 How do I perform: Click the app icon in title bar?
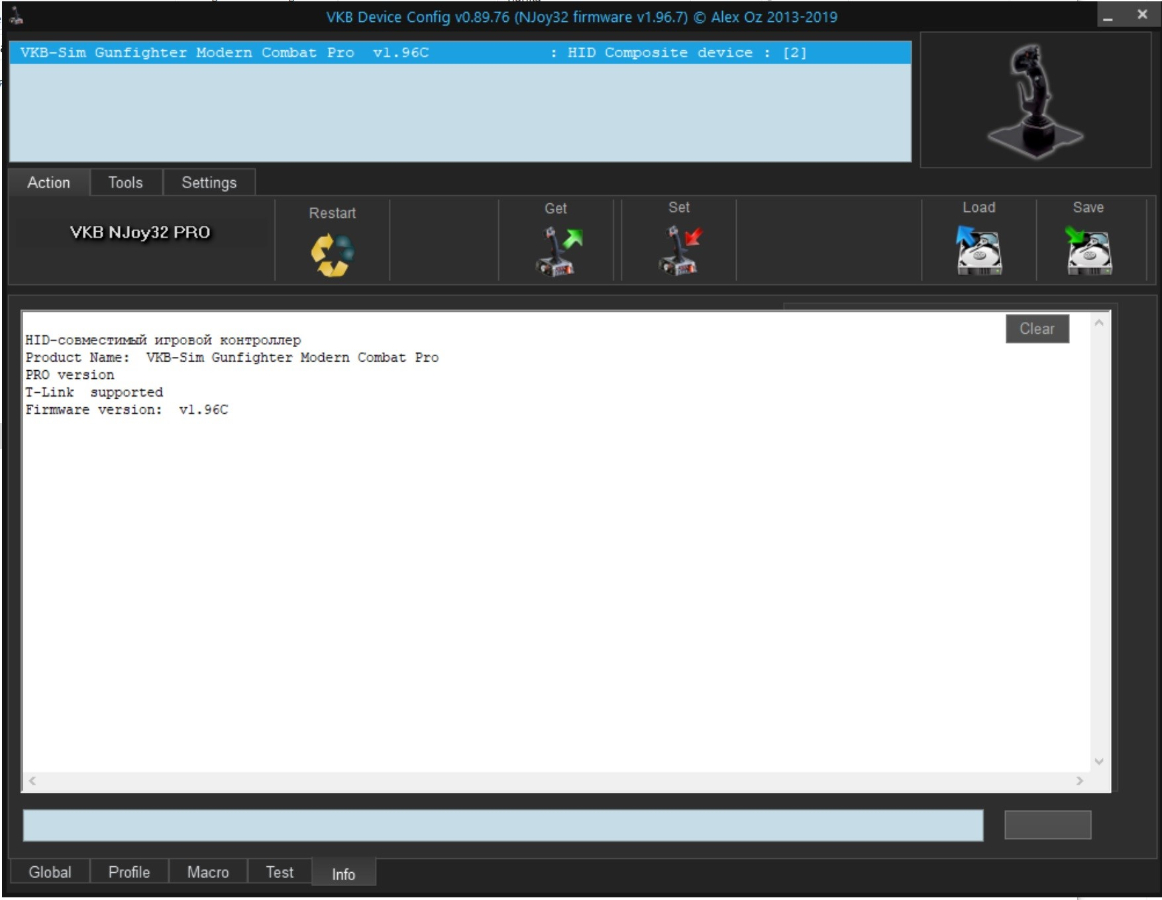coord(16,16)
